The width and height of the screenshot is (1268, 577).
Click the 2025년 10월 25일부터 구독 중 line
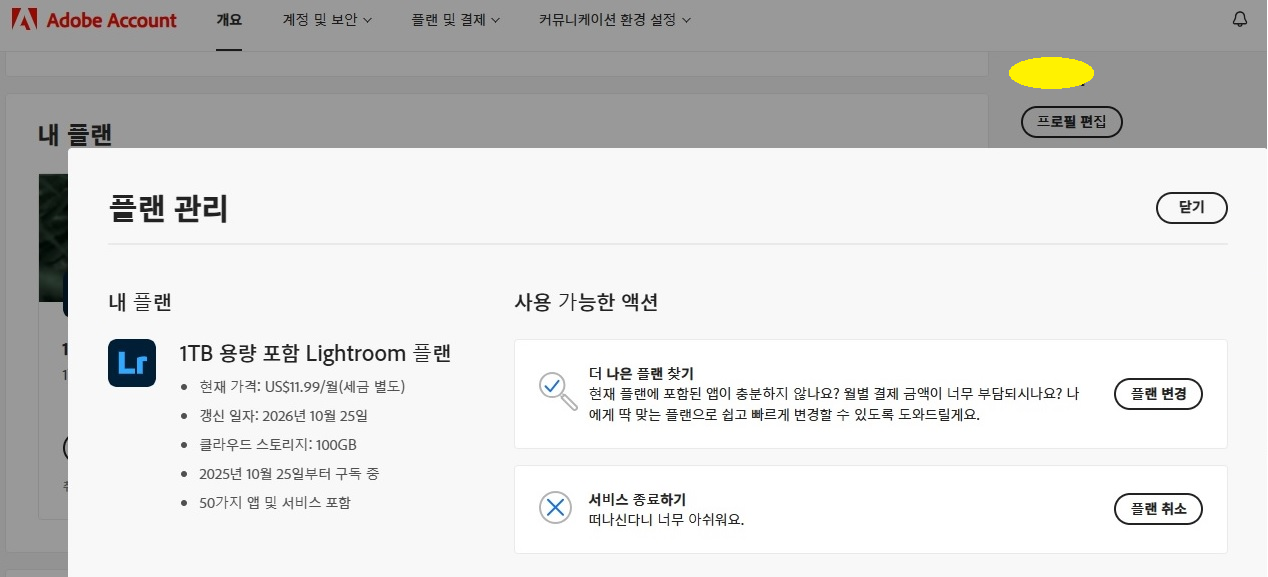(289, 473)
